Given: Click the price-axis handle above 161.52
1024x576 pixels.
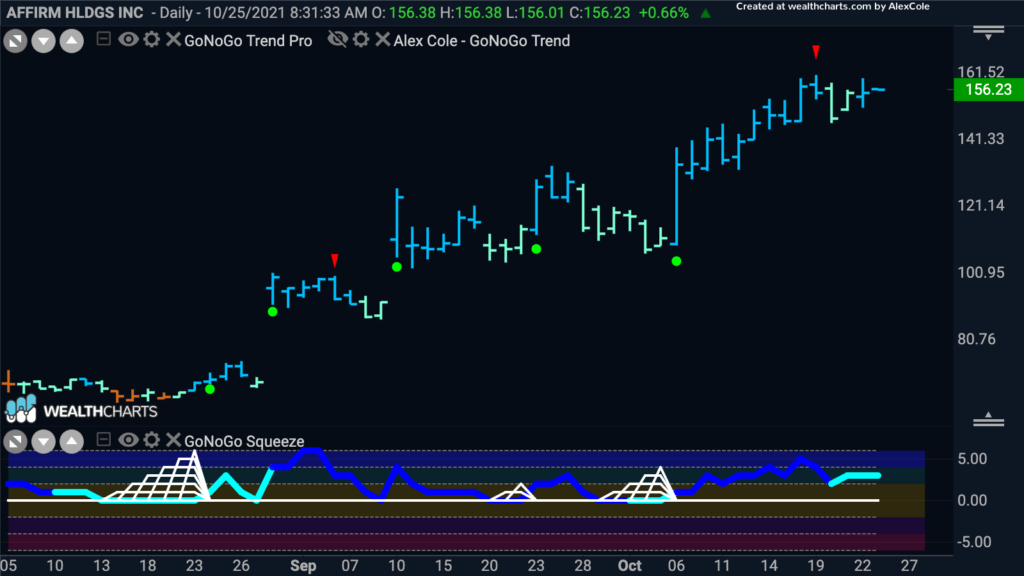Looking at the screenshot, I should [x=988, y=32].
